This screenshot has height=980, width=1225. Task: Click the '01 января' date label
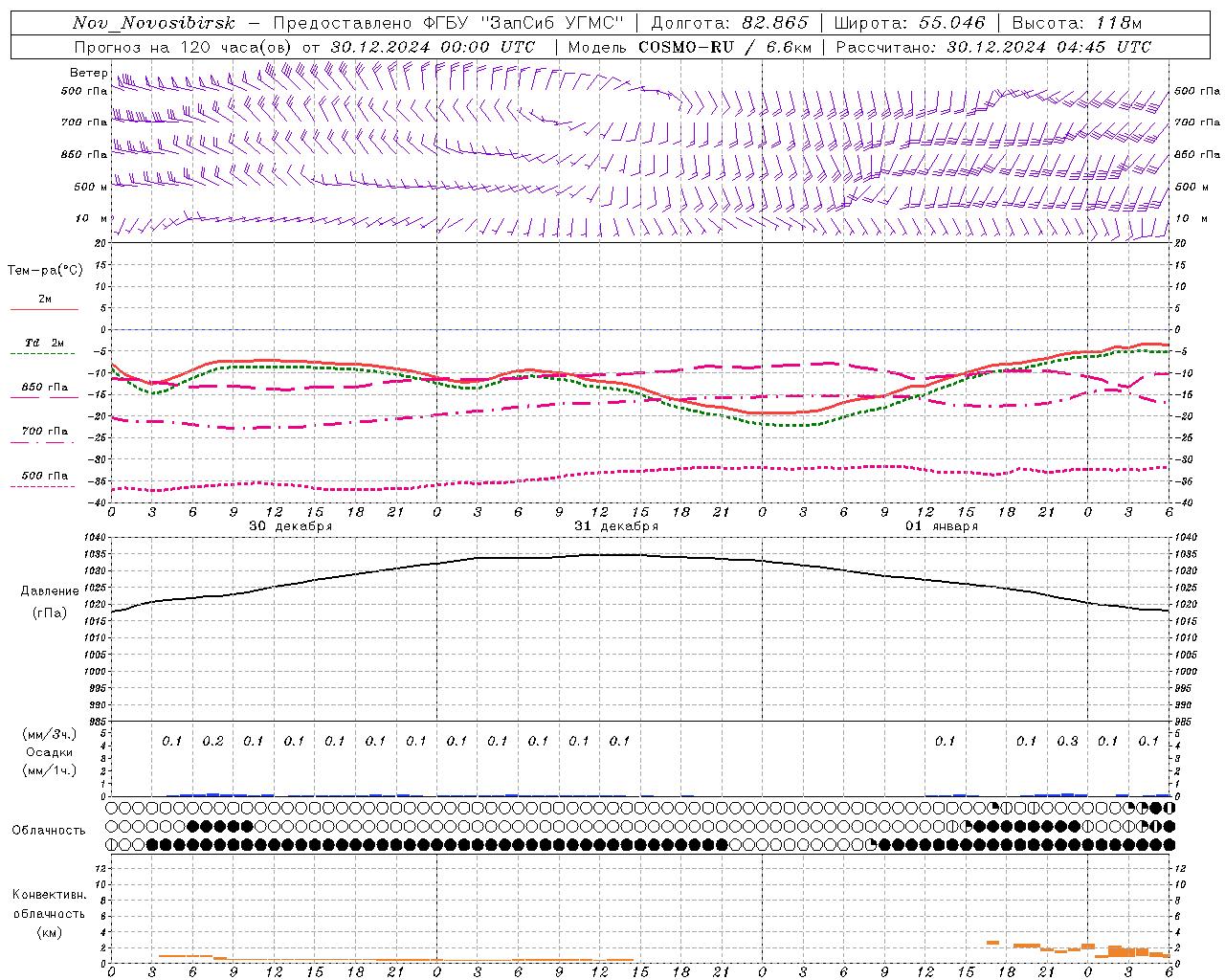click(x=942, y=525)
